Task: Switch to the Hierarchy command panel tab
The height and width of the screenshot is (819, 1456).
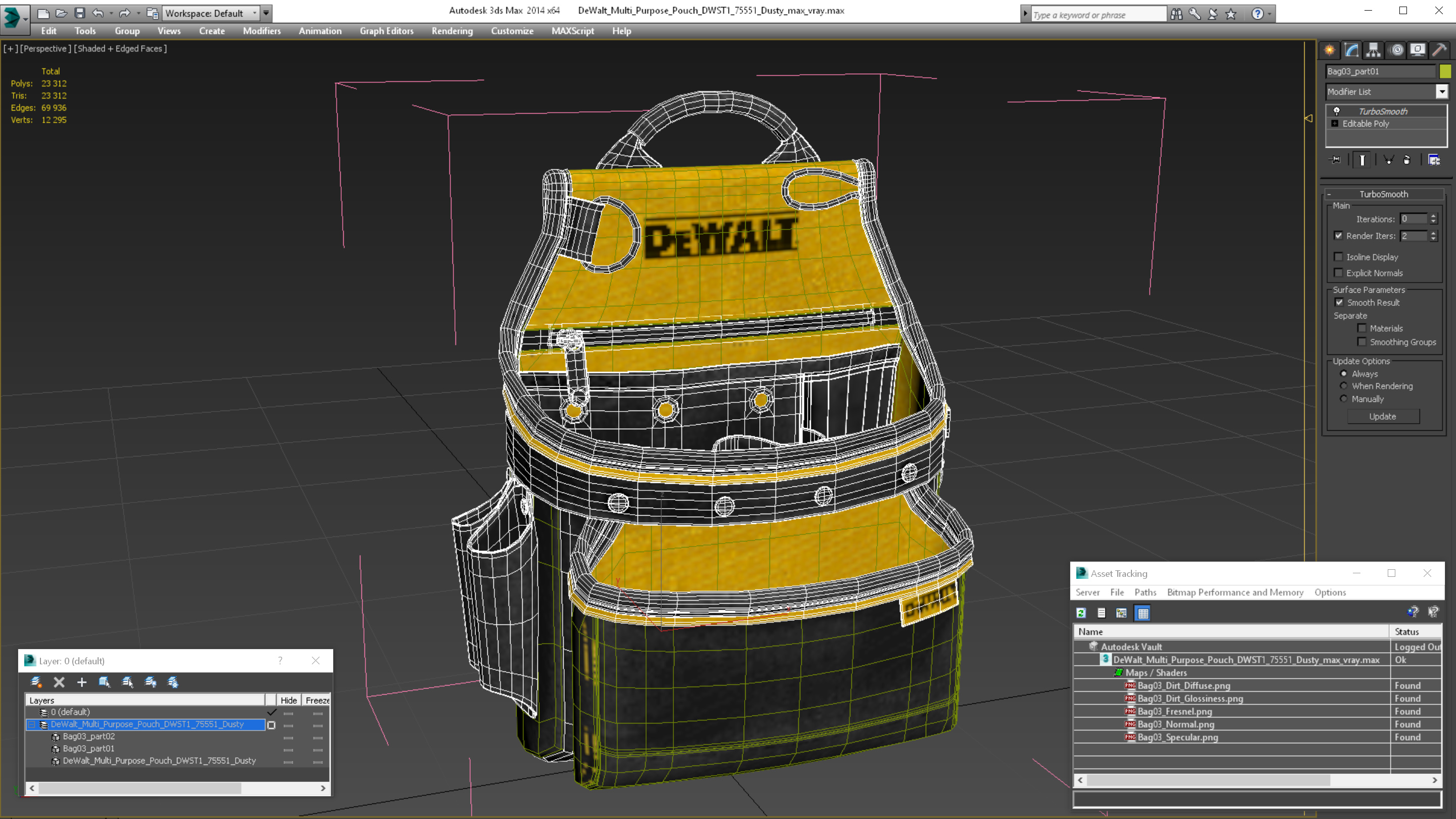Action: [x=1374, y=50]
